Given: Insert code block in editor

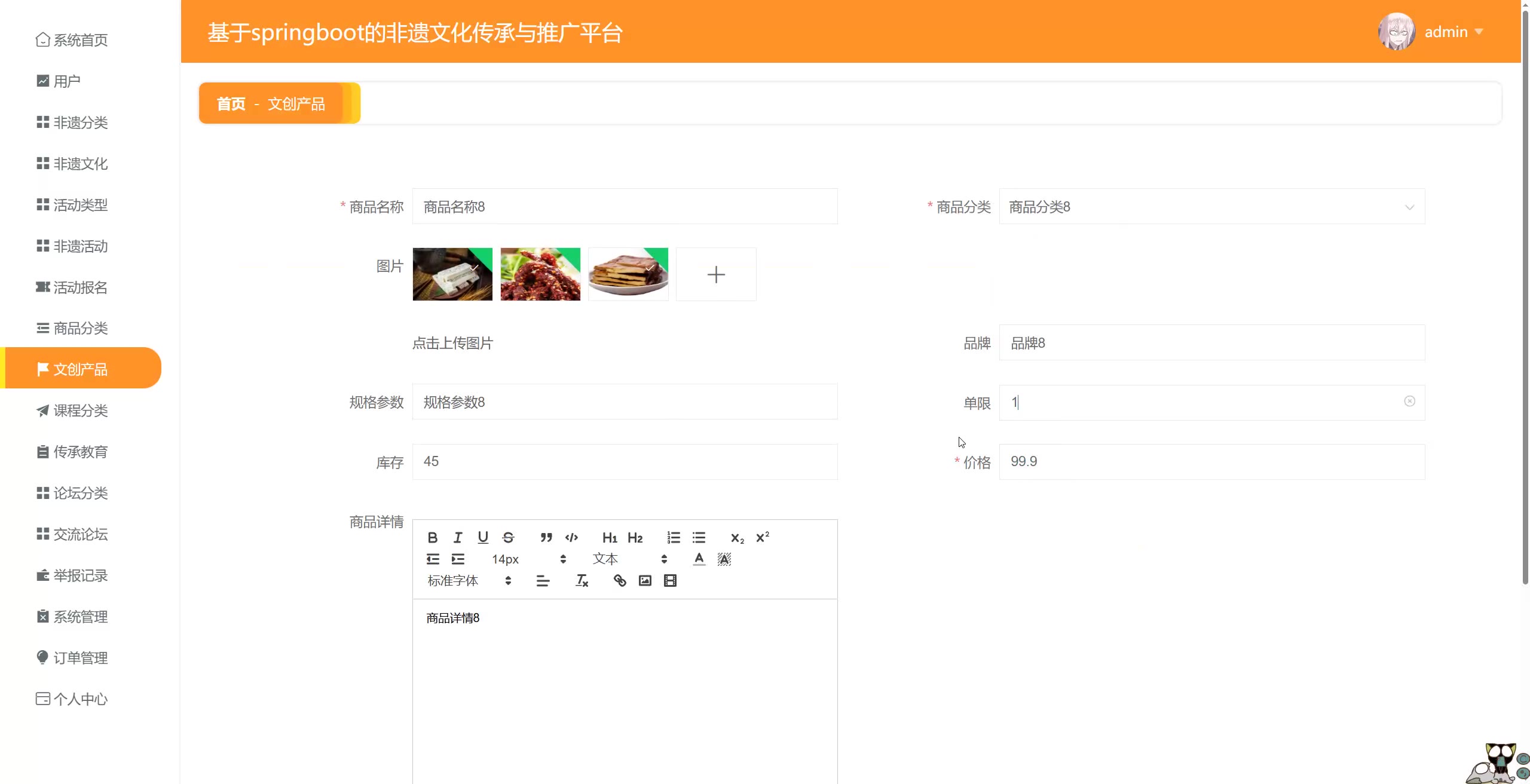Looking at the screenshot, I should 571,537.
